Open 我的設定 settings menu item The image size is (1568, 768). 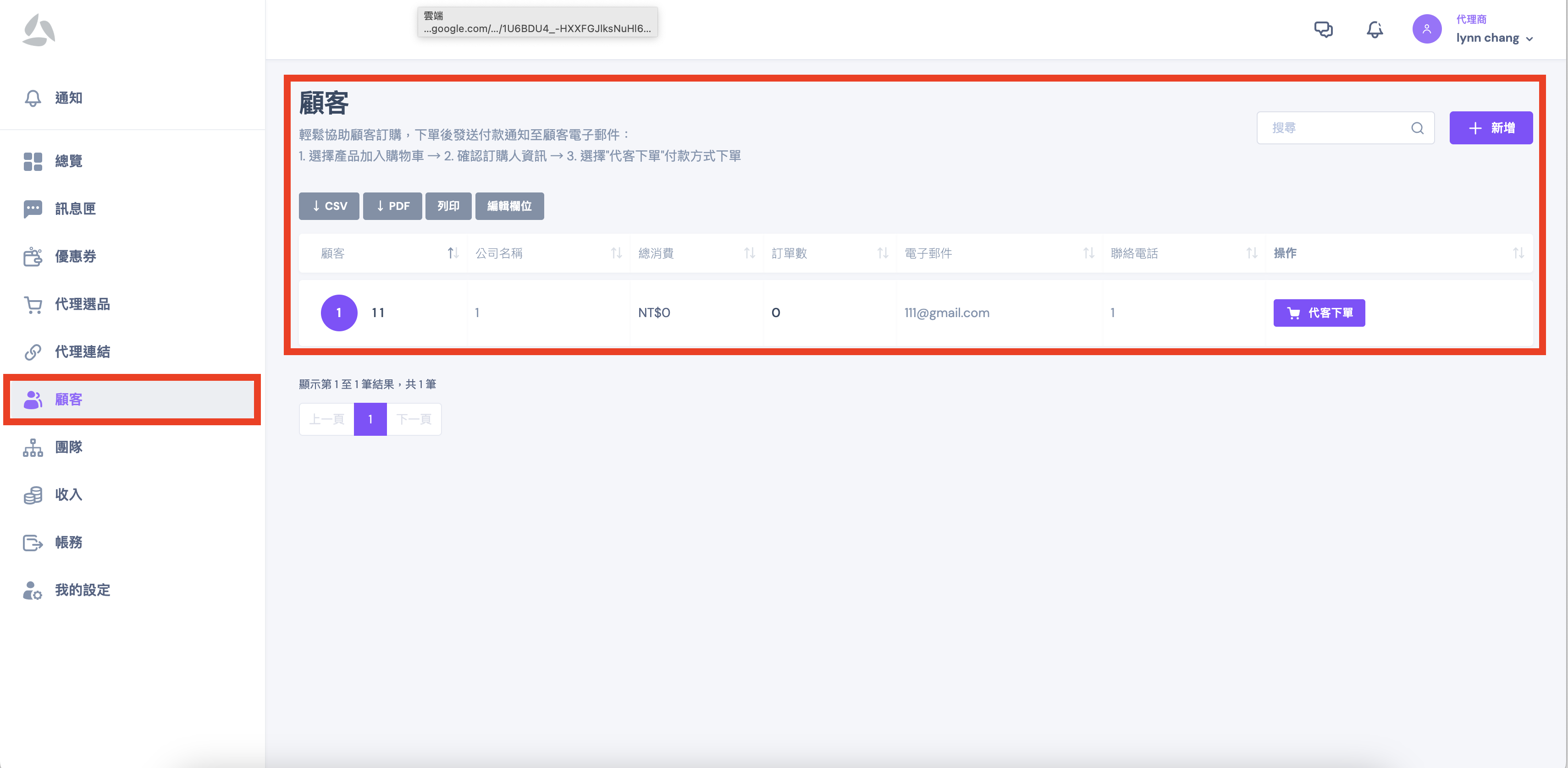(82, 590)
